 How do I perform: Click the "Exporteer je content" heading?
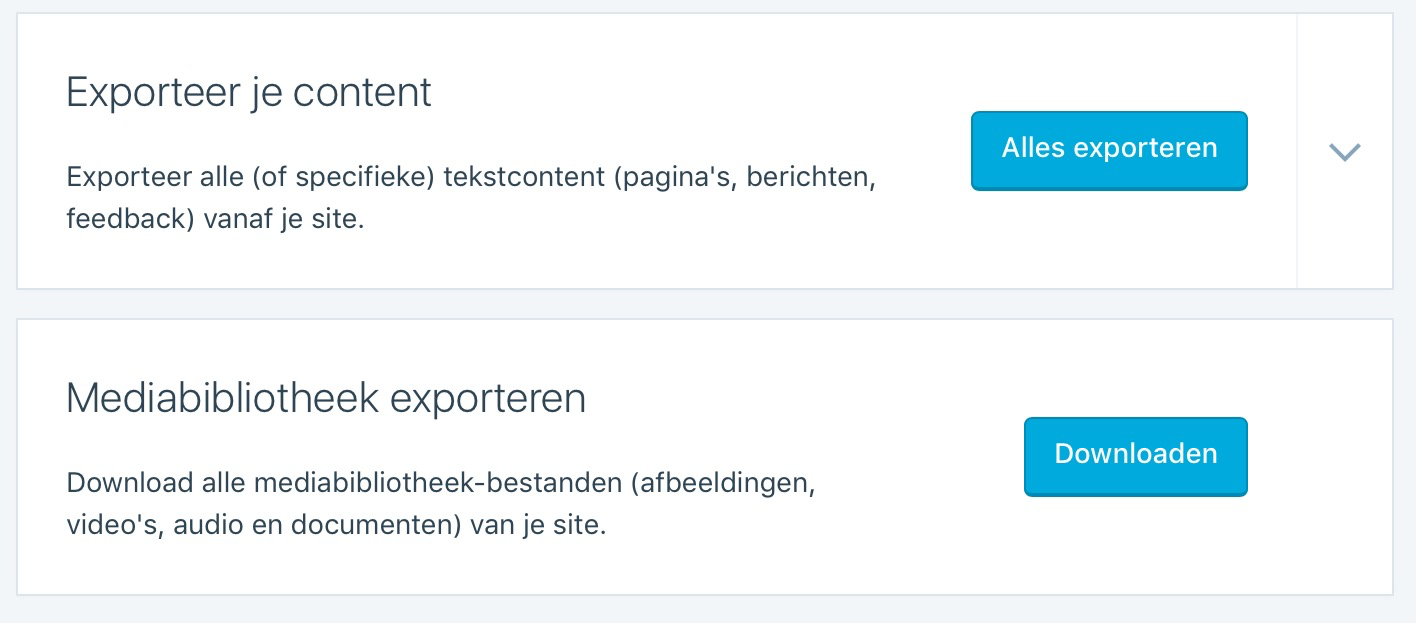(x=249, y=93)
